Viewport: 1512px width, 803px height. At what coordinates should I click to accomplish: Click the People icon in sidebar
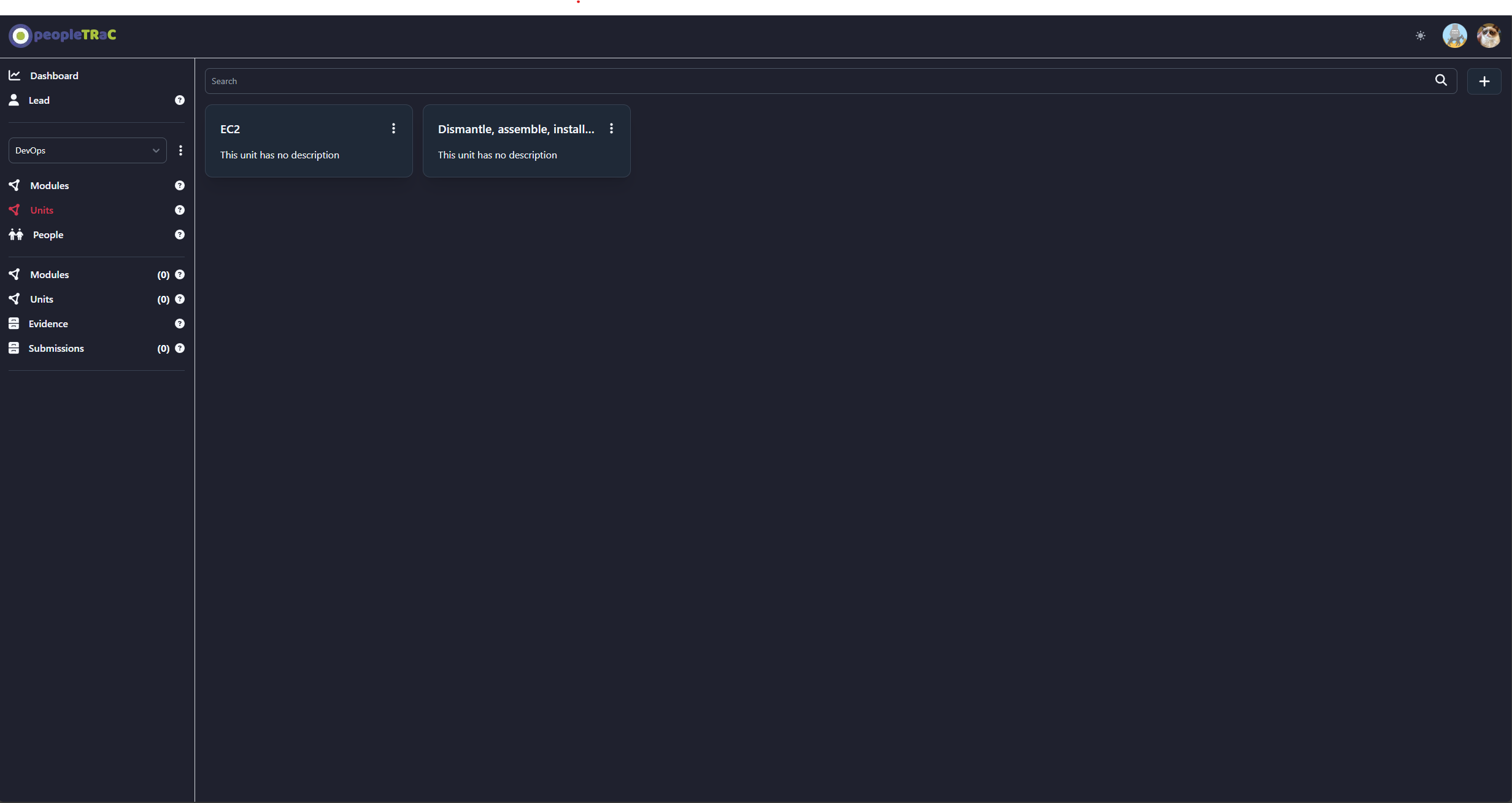(16, 235)
